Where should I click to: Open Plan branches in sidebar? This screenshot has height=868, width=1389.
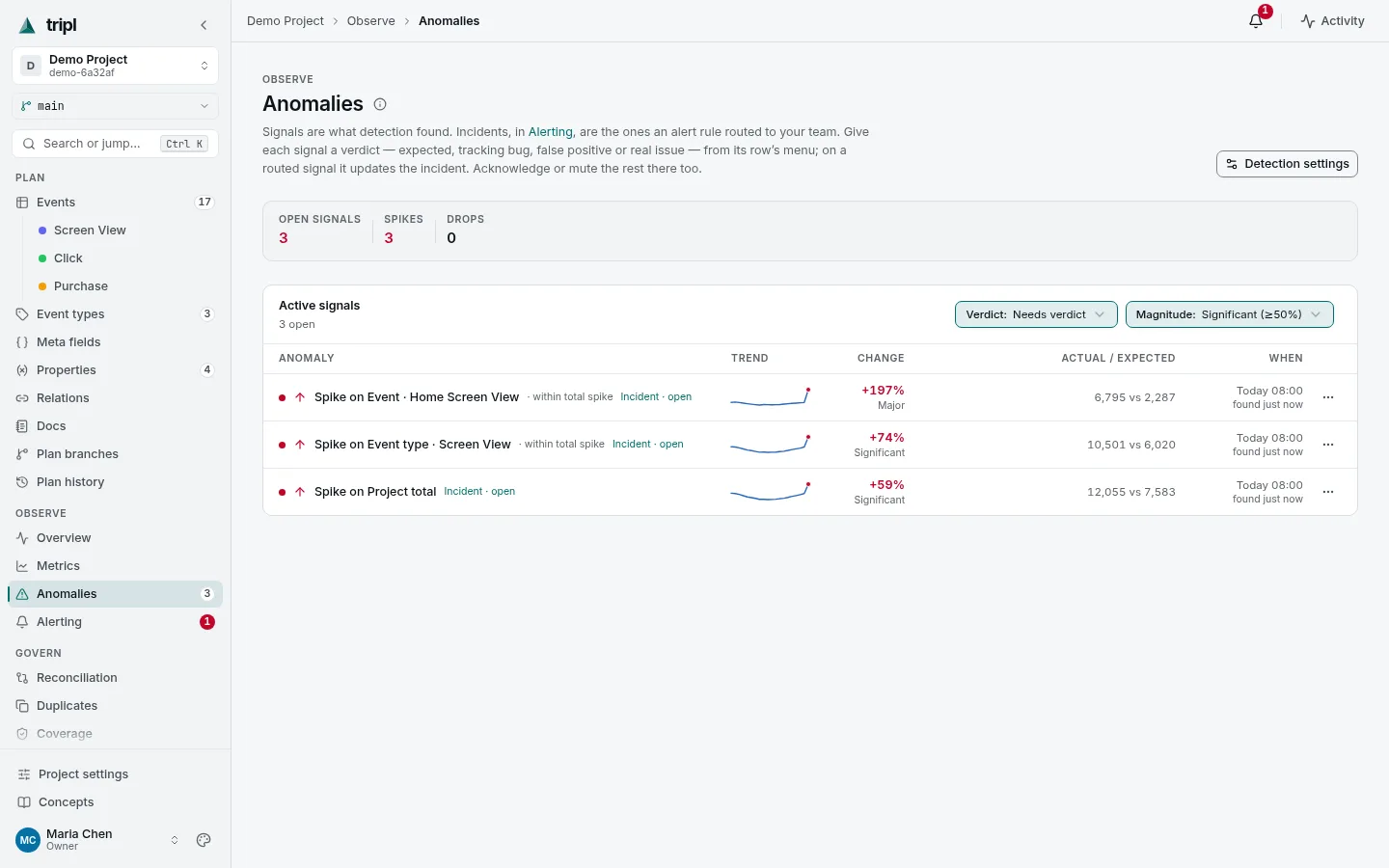[x=115, y=454]
